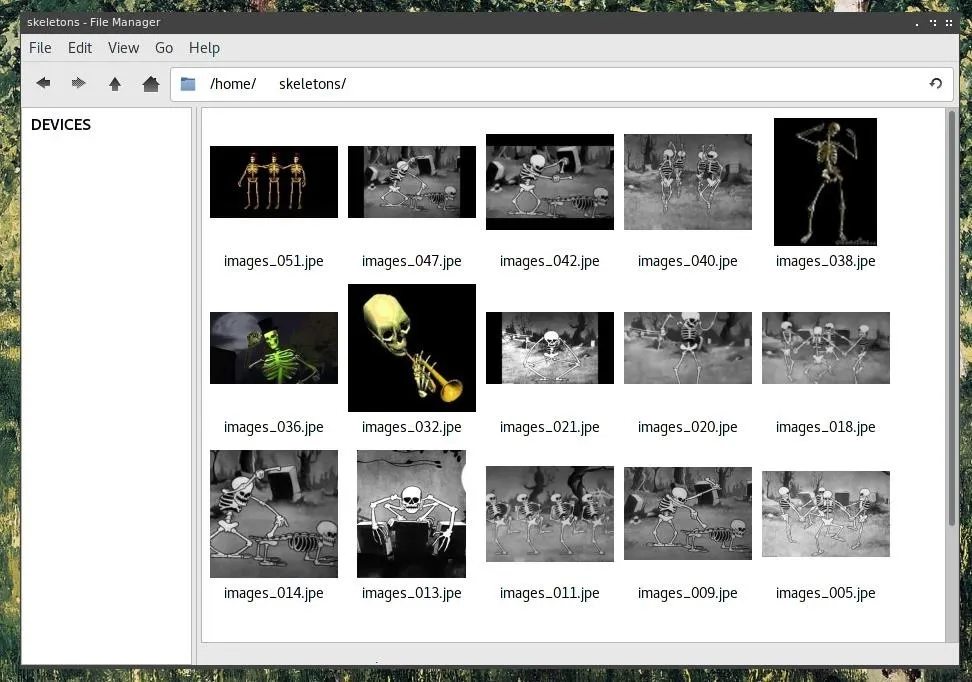Screen dimensions: 972x682
Task: Click the file name images_032.jpe
Action: [412, 427]
